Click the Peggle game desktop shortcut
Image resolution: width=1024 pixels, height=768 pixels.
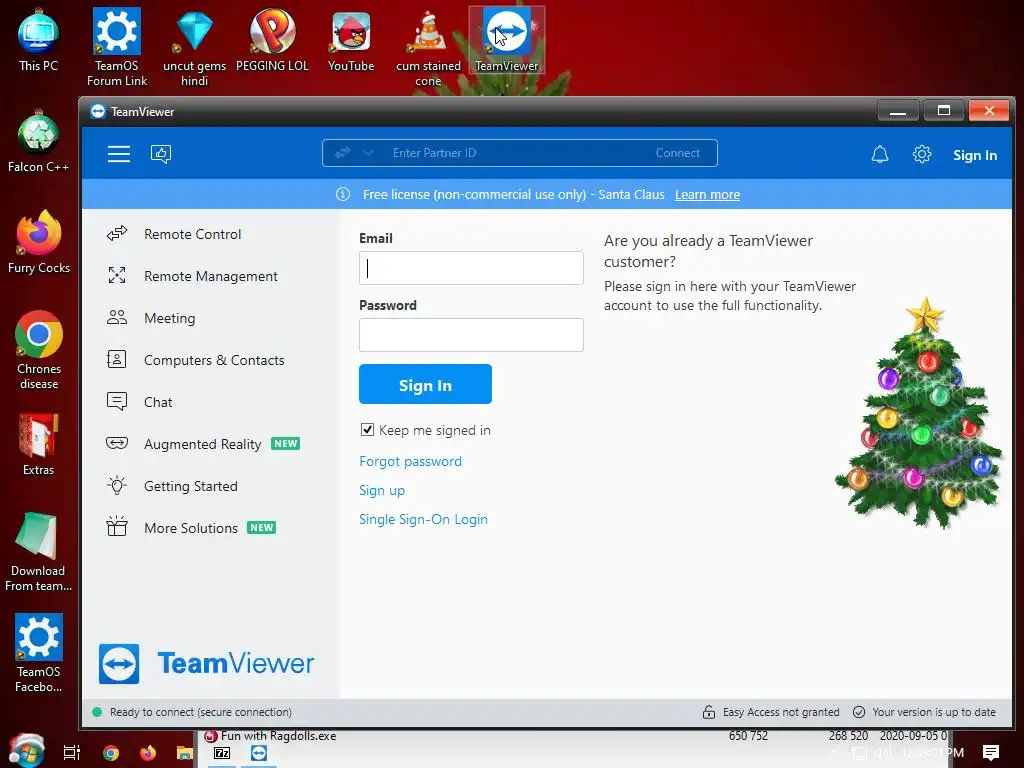click(x=272, y=40)
